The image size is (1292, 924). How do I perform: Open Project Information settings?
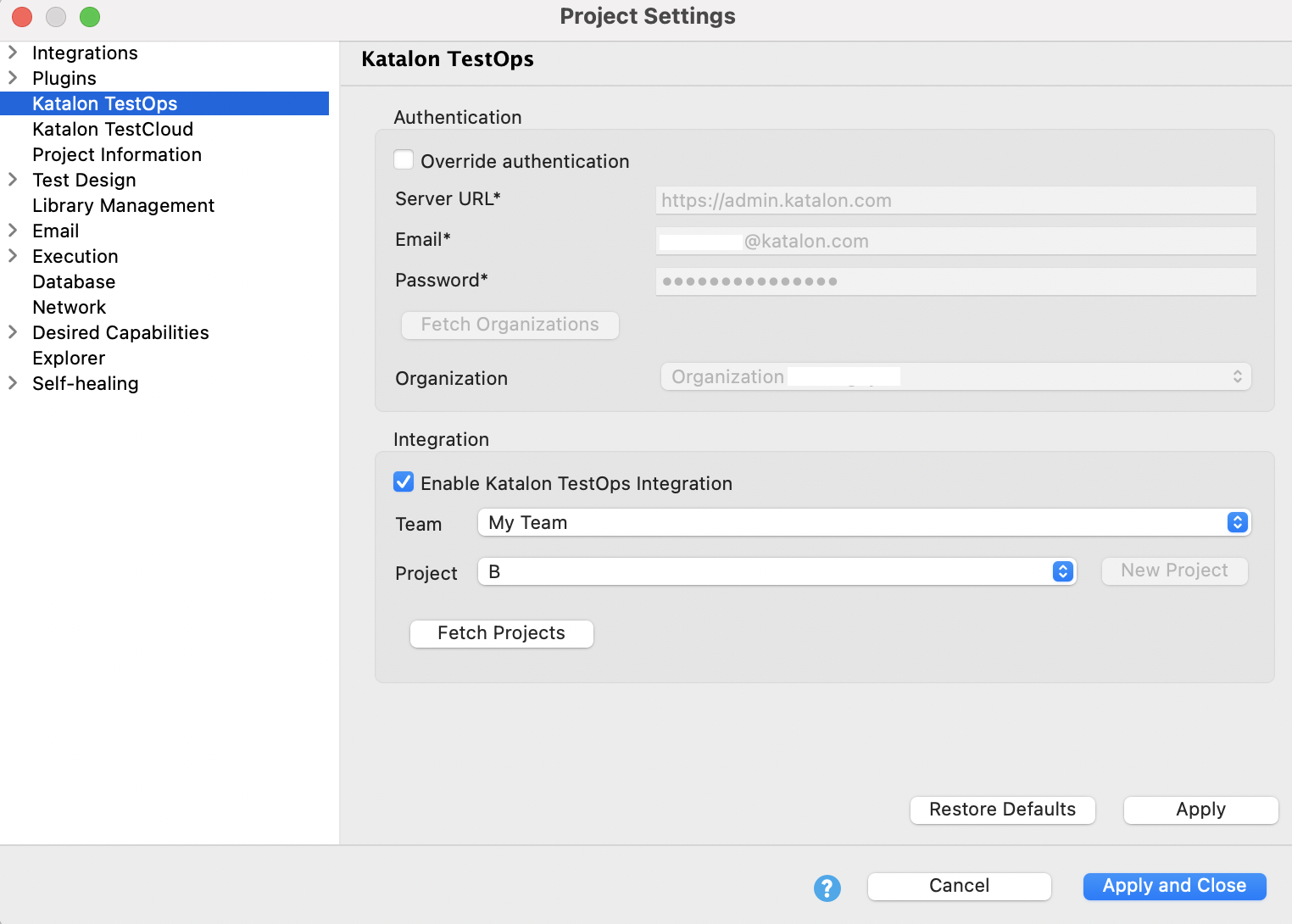(x=117, y=154)
